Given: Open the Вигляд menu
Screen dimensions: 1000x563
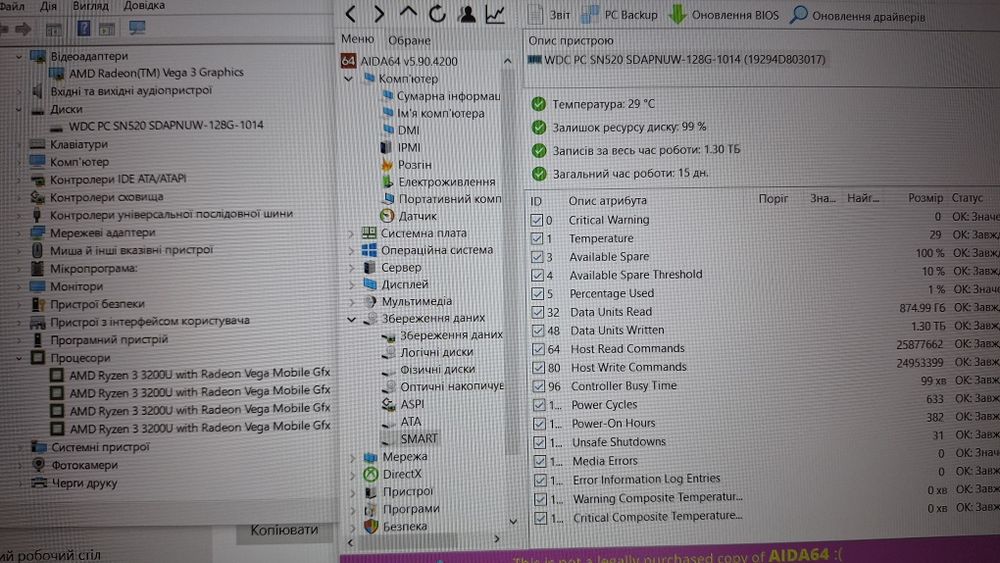Looking at the screenshot, I should tap(90, 6).
